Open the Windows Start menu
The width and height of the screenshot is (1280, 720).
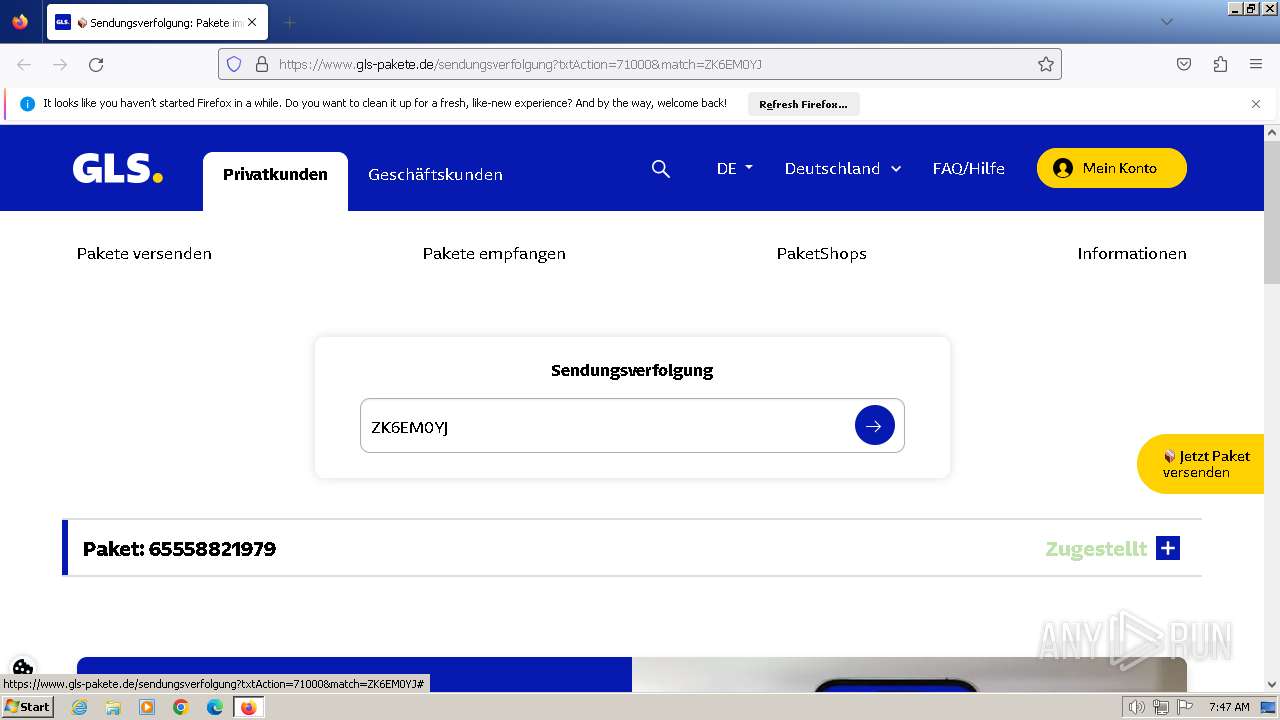[27, 706]
